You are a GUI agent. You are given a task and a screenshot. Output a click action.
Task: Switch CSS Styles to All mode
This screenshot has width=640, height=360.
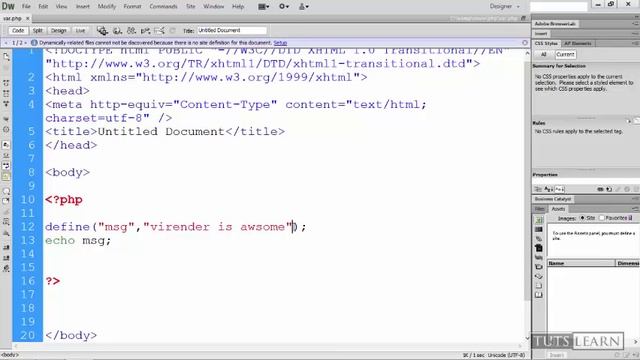pos(544,54)
